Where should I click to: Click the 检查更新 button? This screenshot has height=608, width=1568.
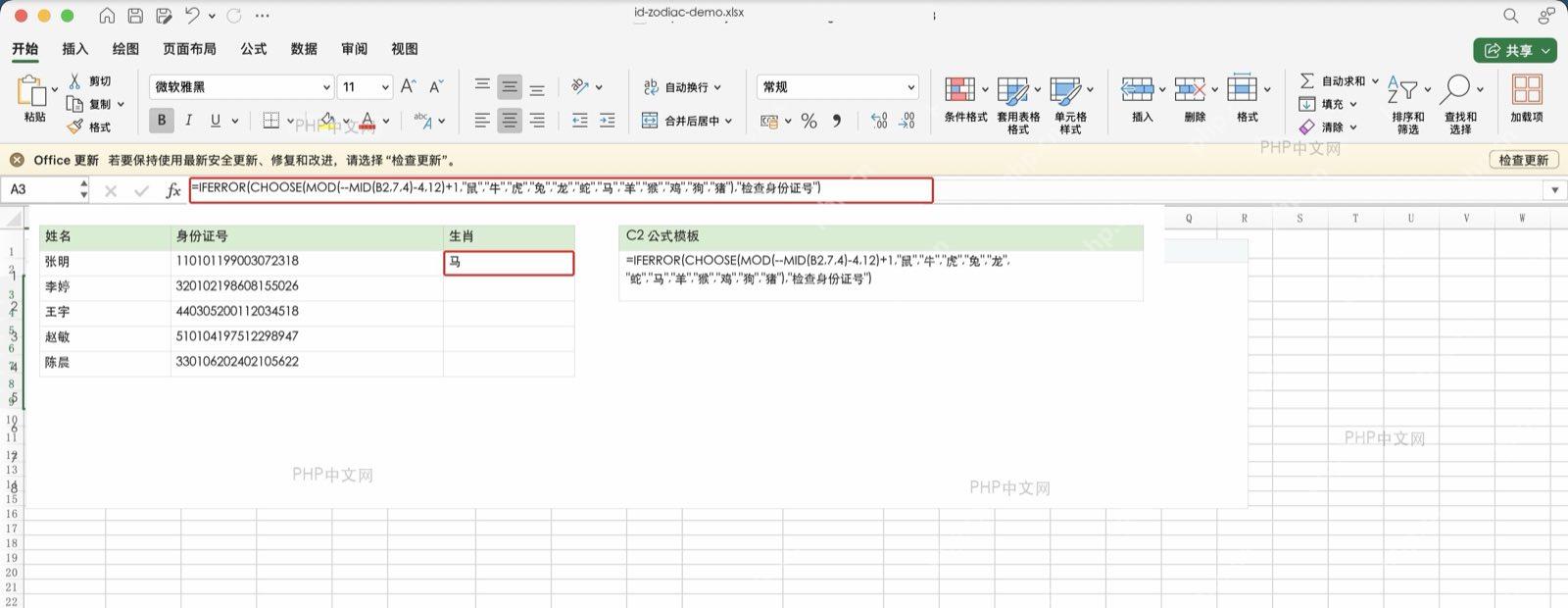[x=1524, y=160]
